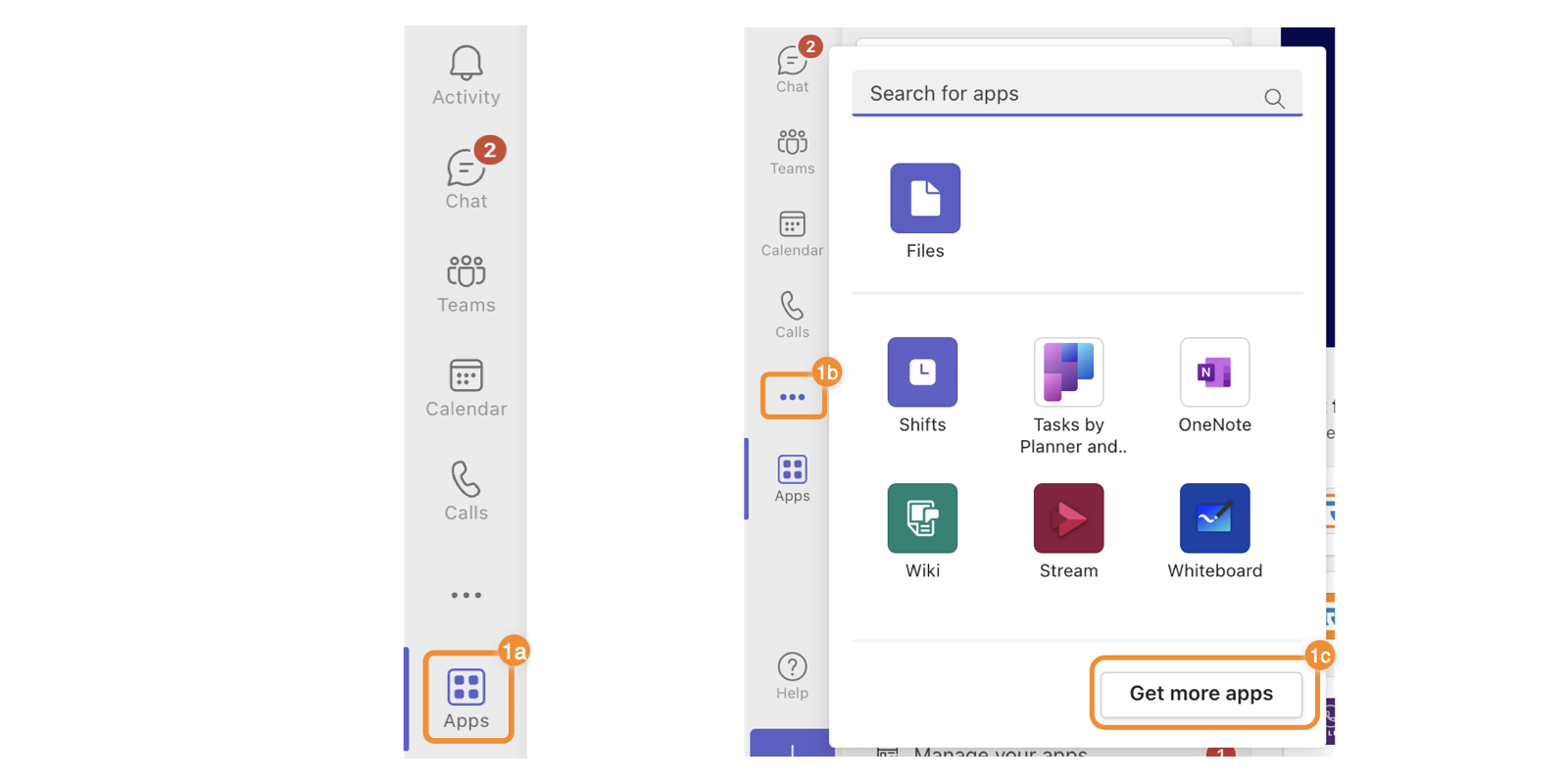Screen dimensions: 1568x784
Task: Click the magnifier icon in app search
Action: pos(1274,98)
